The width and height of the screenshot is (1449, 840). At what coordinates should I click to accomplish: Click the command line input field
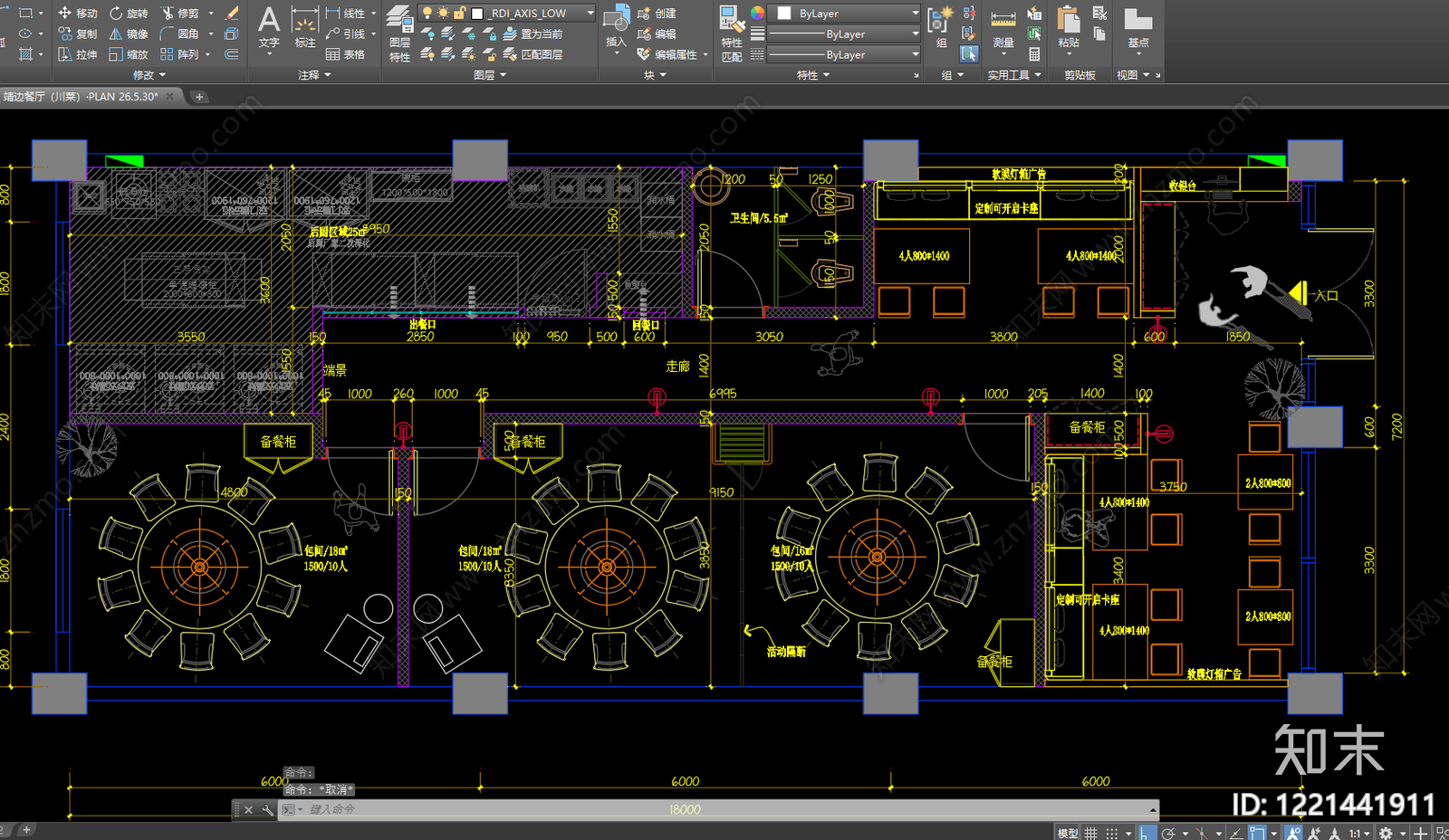tap(719, 809)
